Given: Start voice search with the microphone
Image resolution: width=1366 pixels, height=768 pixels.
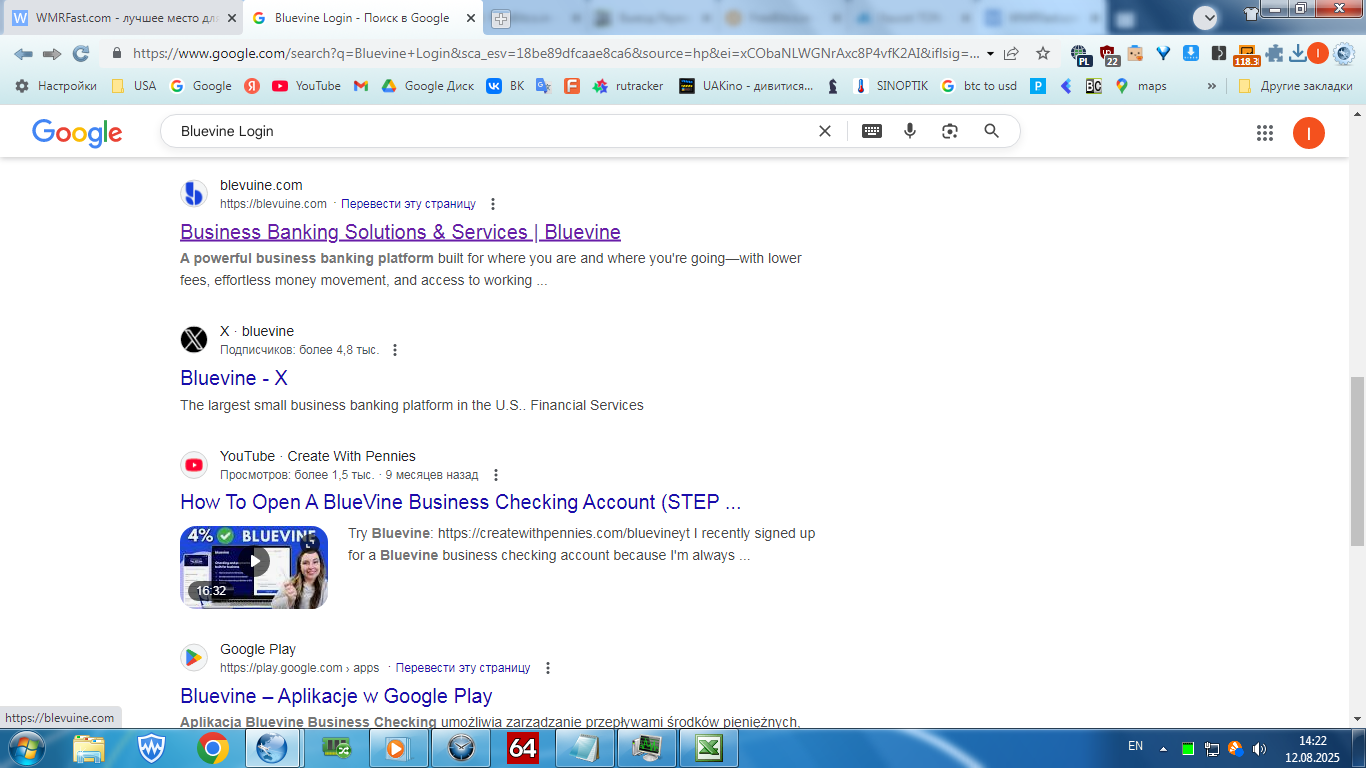Looking at the screenshot, I should tap(910, 131).
